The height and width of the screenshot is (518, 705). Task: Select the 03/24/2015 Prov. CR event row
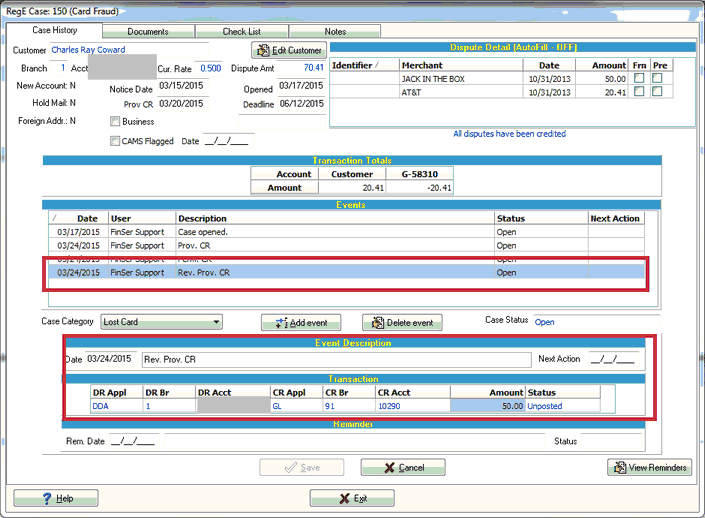(346, 246)
